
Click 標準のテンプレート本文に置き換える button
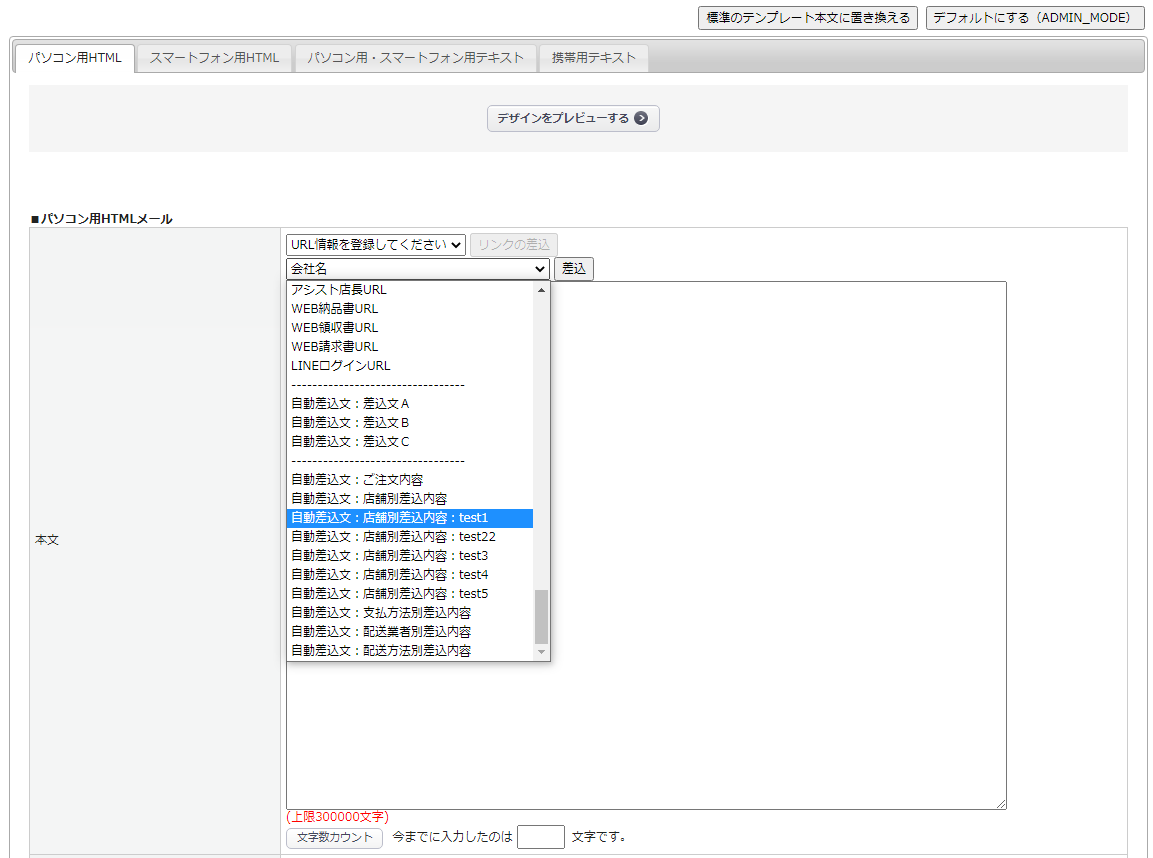coord(807,18)
